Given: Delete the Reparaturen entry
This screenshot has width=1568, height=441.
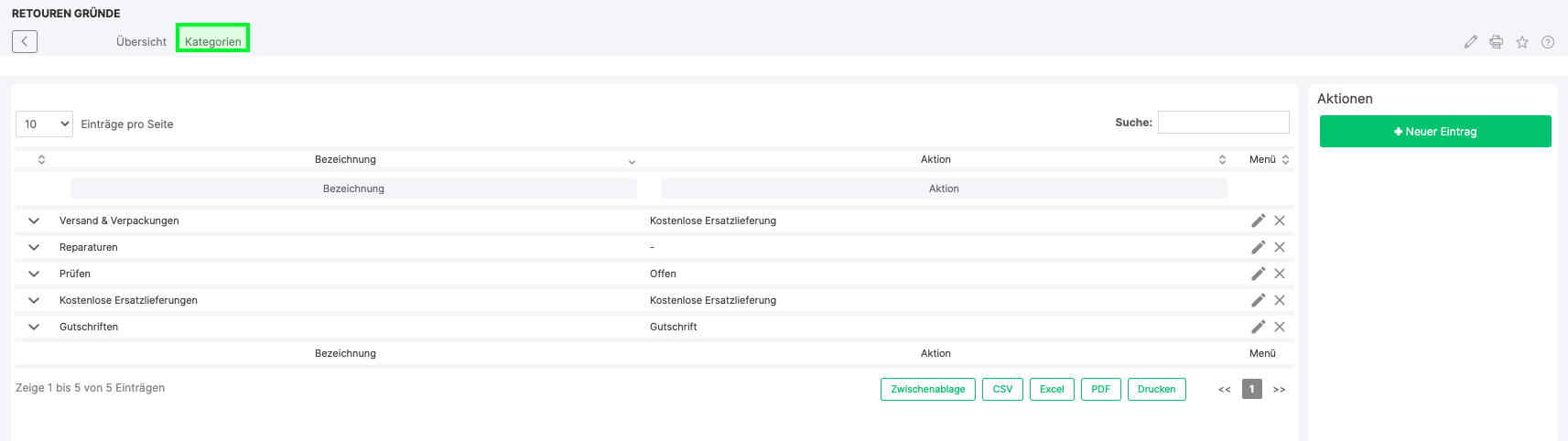Looking at the screenshot, I should 1280,247.
